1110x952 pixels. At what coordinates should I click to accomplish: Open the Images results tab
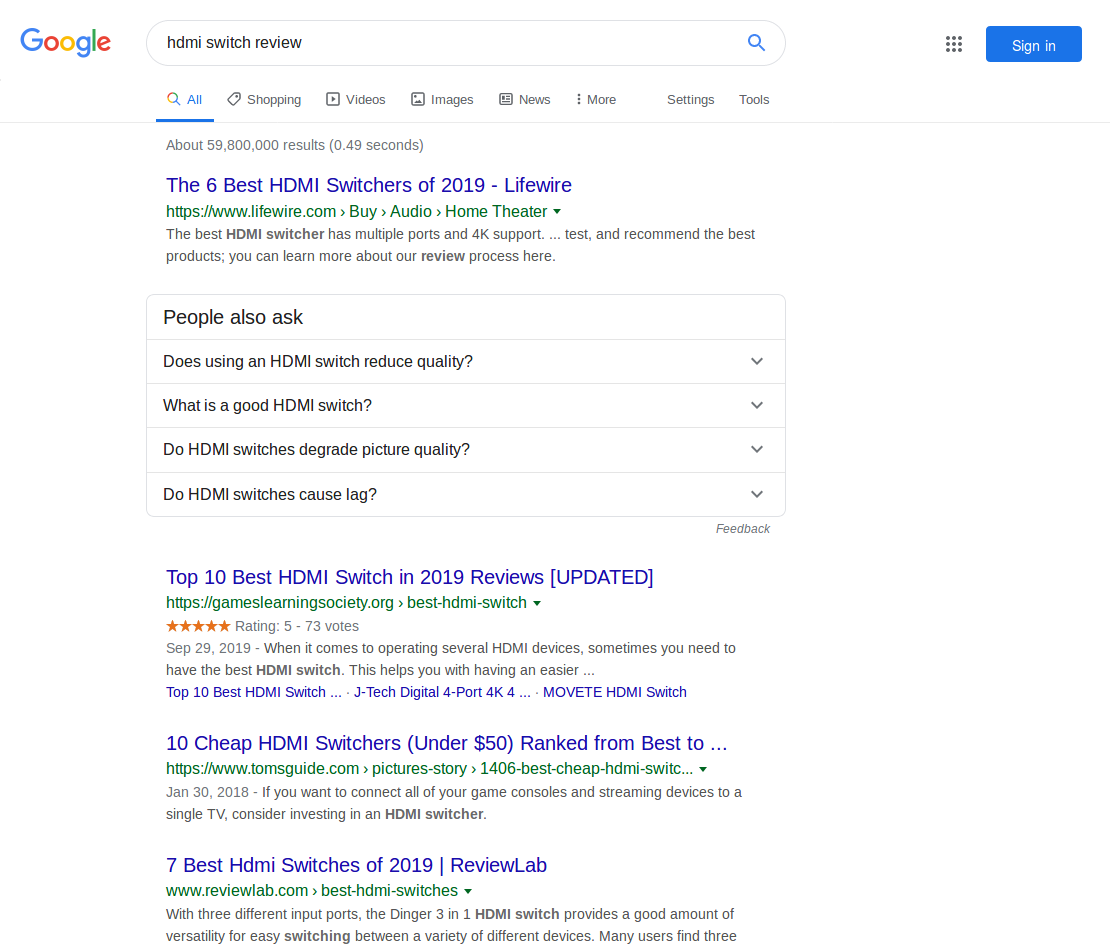click(x=442, y=100)
